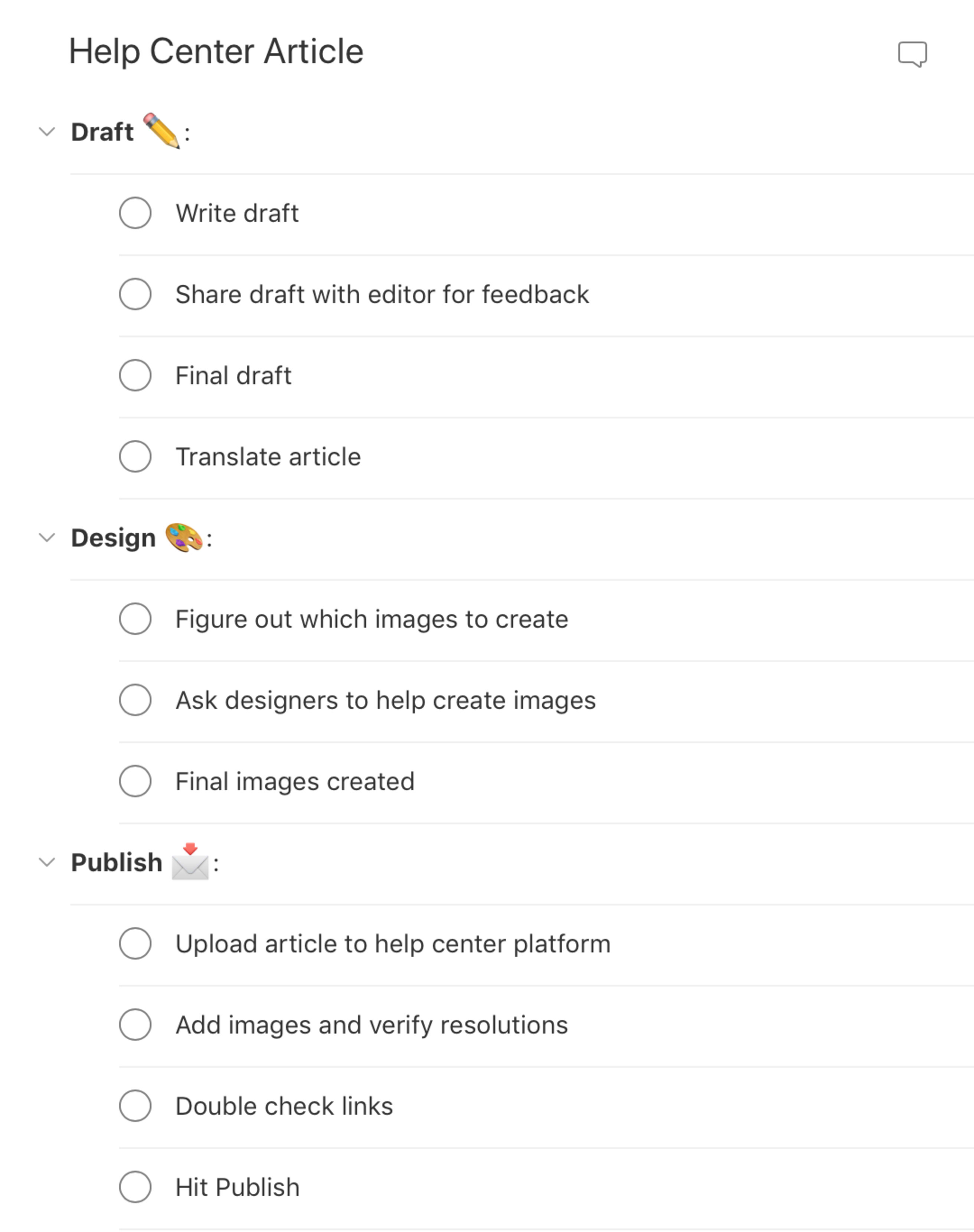Open the Add images and verify resolutions task
The image size is (974, 1232).
pos(371,1025)
